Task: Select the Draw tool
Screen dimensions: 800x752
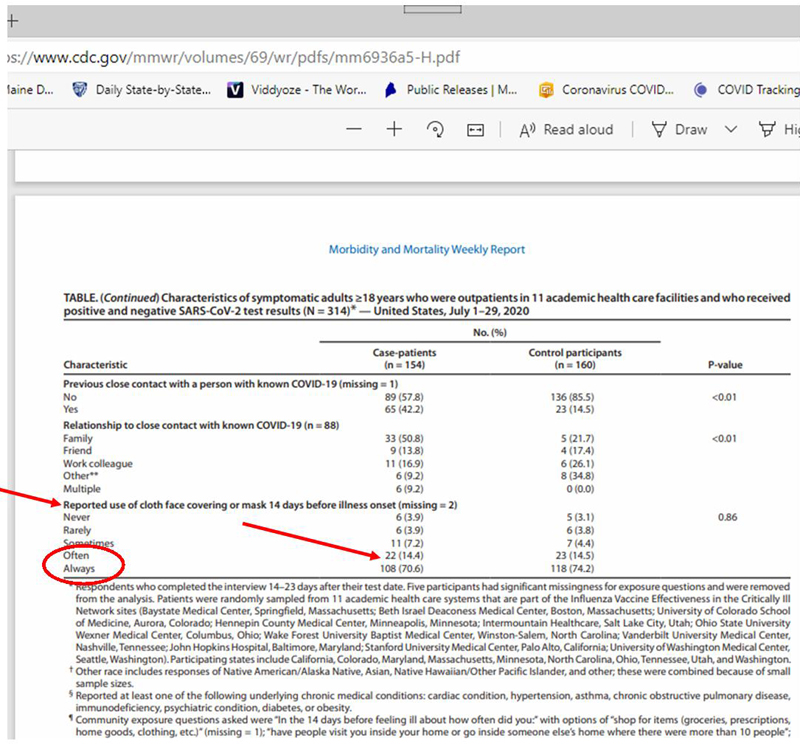Action: (x=679, y=130)
